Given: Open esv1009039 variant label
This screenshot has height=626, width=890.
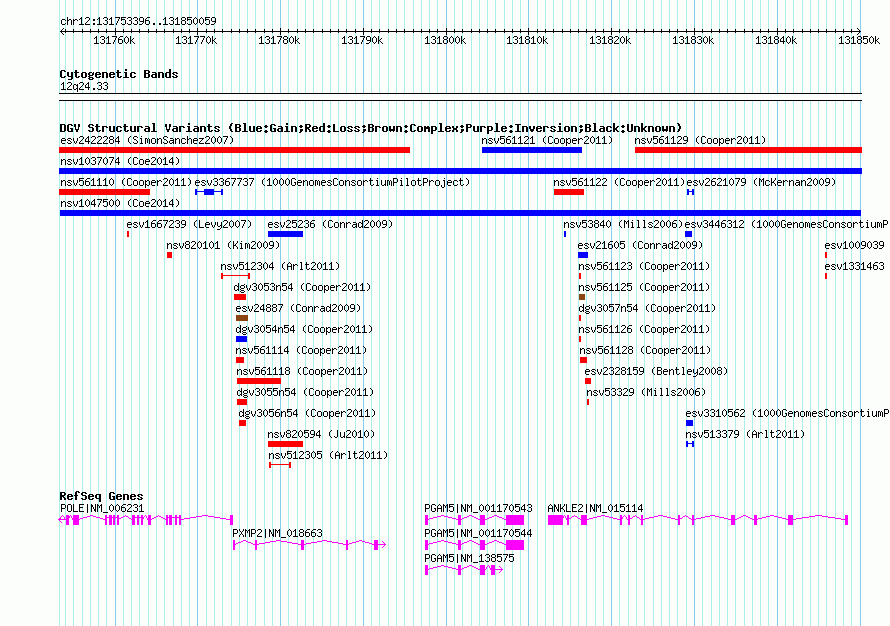Looking at the screenshot, I should [854, 245].
